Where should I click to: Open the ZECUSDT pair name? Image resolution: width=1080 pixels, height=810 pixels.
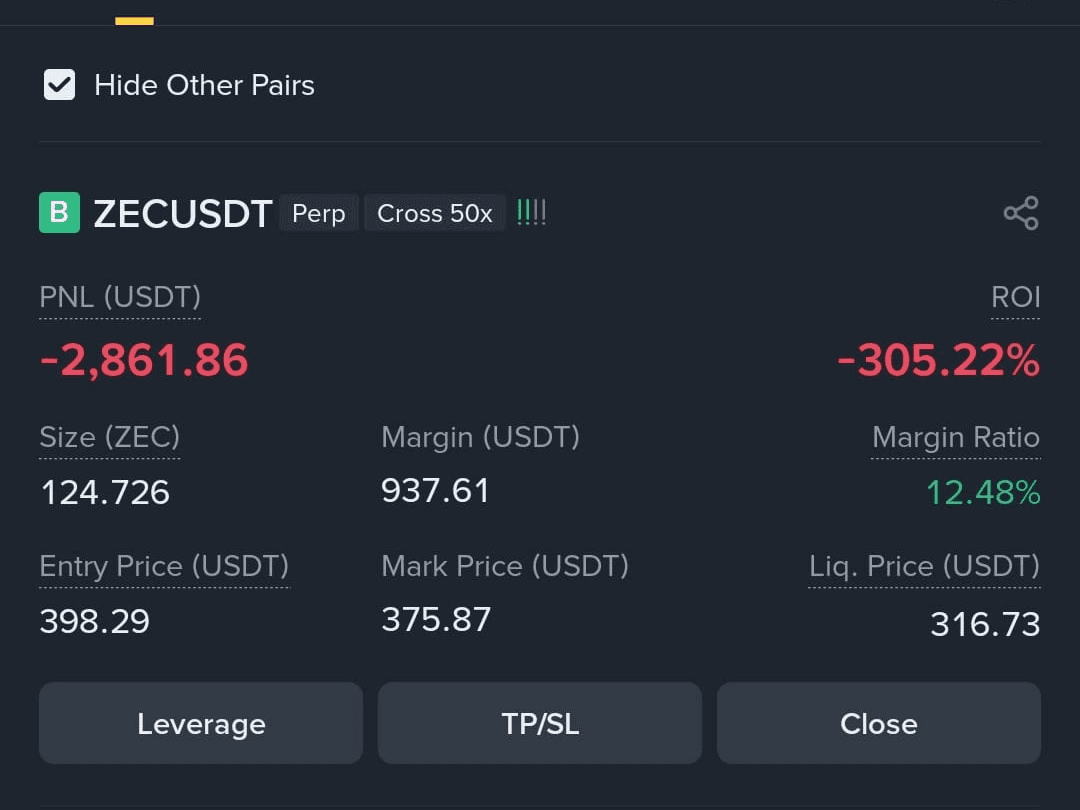click(183, 214)
